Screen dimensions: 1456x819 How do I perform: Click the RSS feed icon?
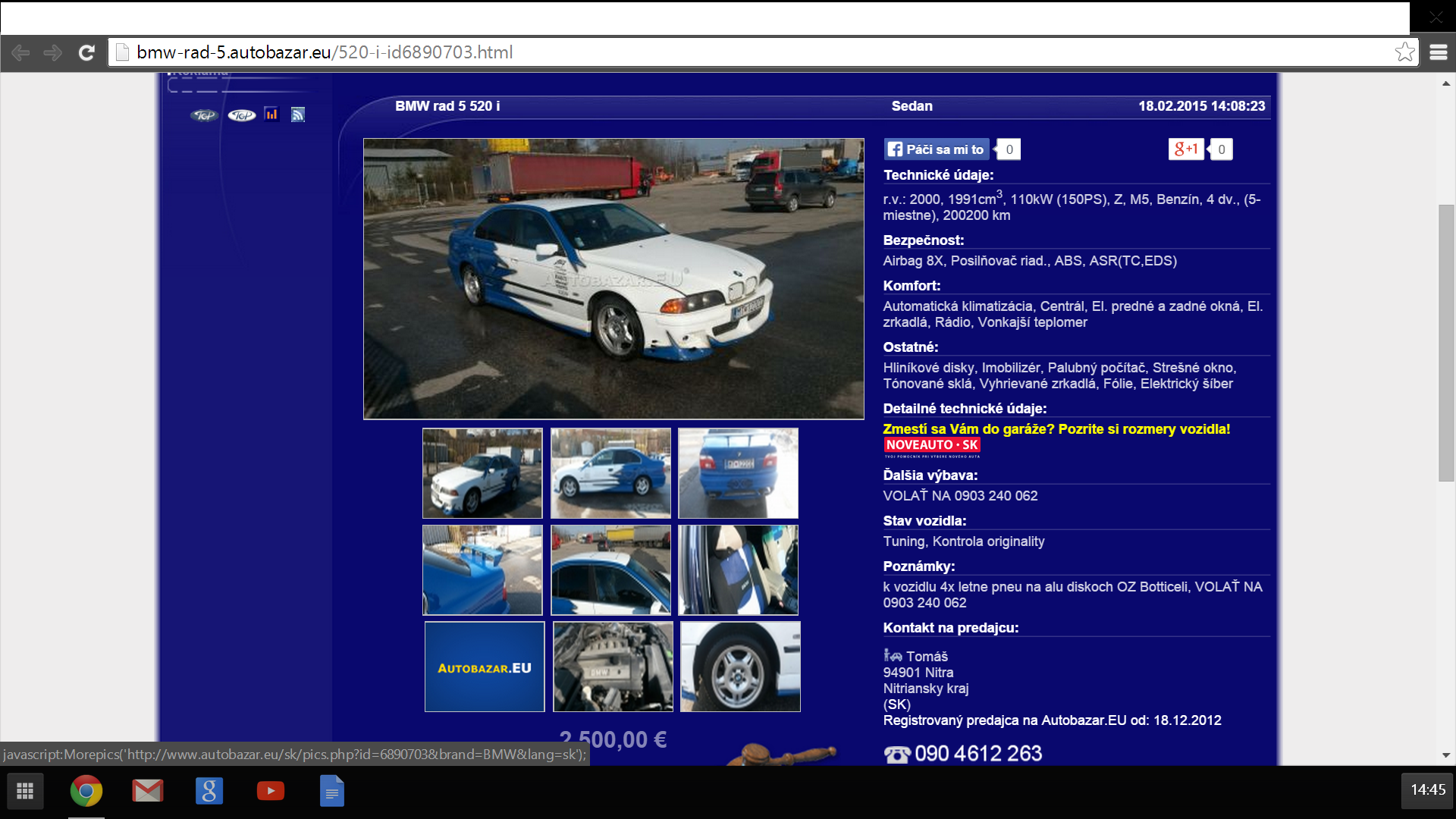pyautogui.click(x=298, y=115)
